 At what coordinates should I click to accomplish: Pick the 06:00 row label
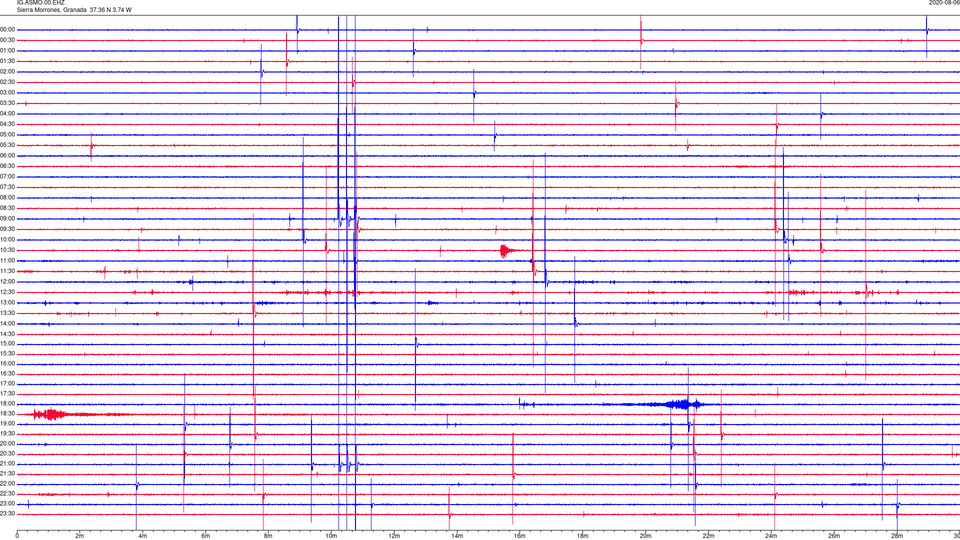point(8,156)
